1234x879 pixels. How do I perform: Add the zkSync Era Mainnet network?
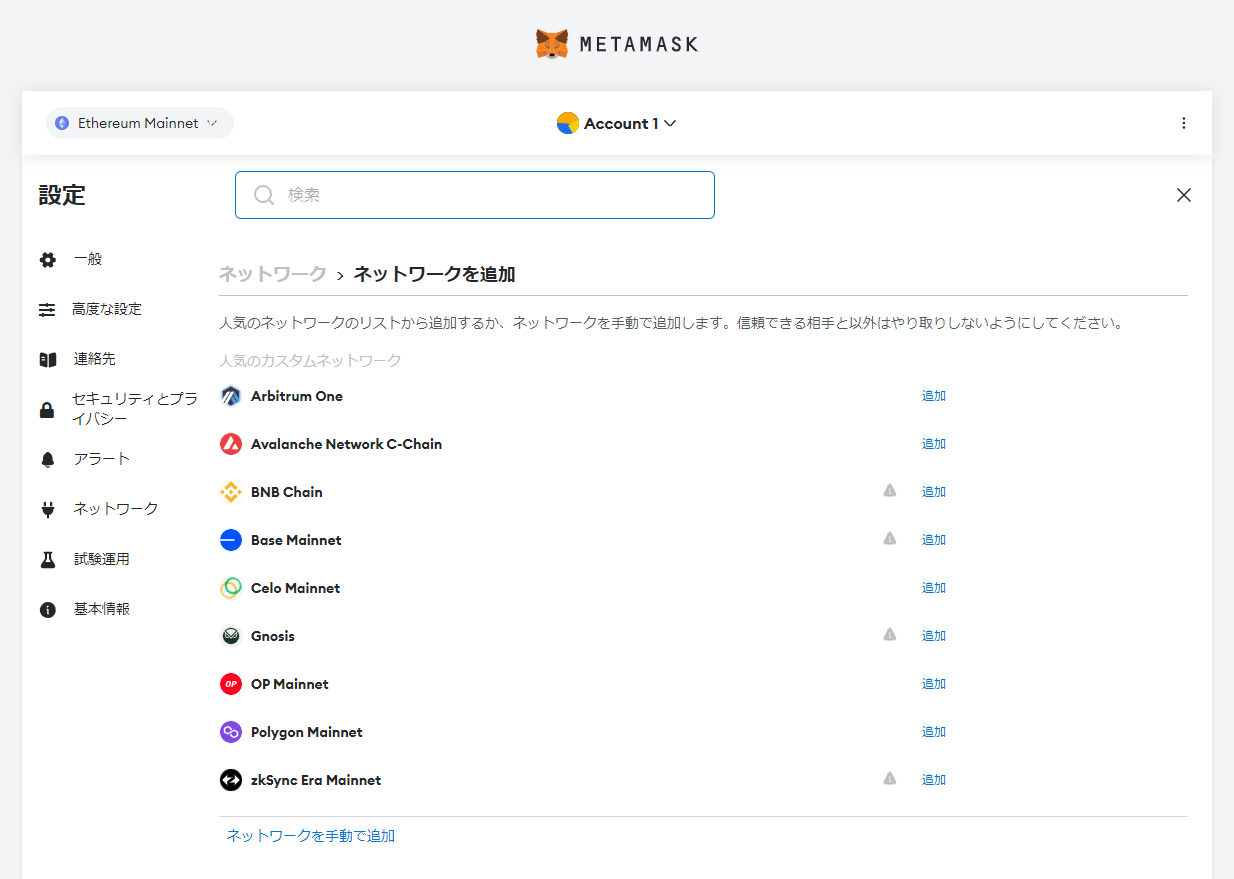(934, 780)
